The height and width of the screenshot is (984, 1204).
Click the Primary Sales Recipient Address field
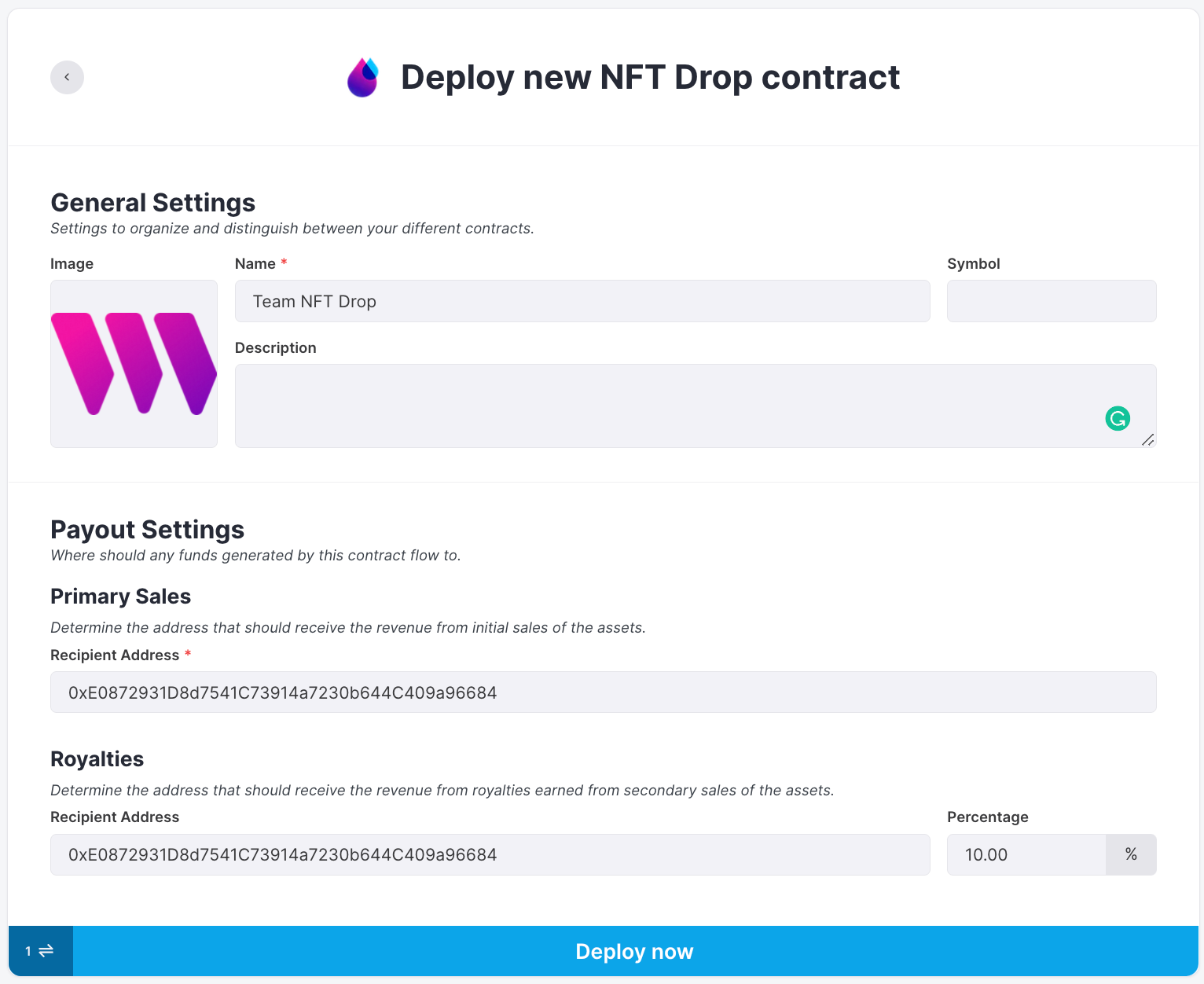[x=603, y=692]
